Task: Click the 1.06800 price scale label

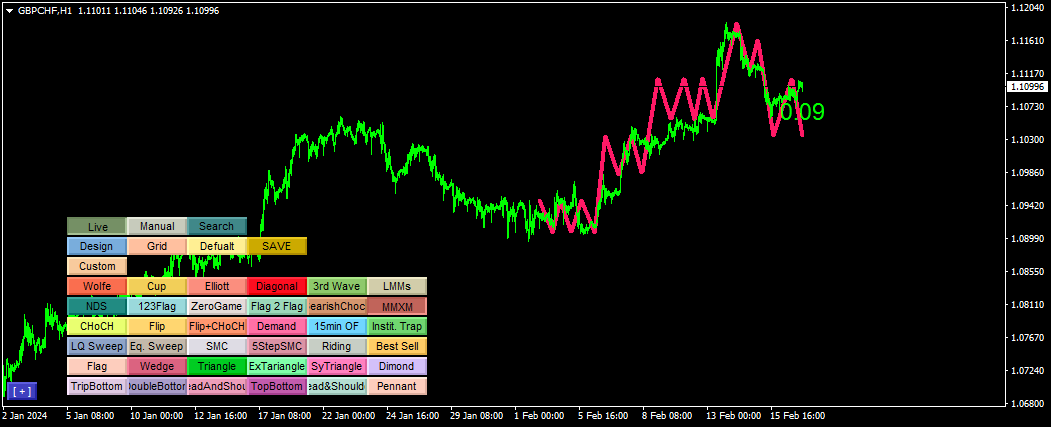Action: (x=1027, y=403)
